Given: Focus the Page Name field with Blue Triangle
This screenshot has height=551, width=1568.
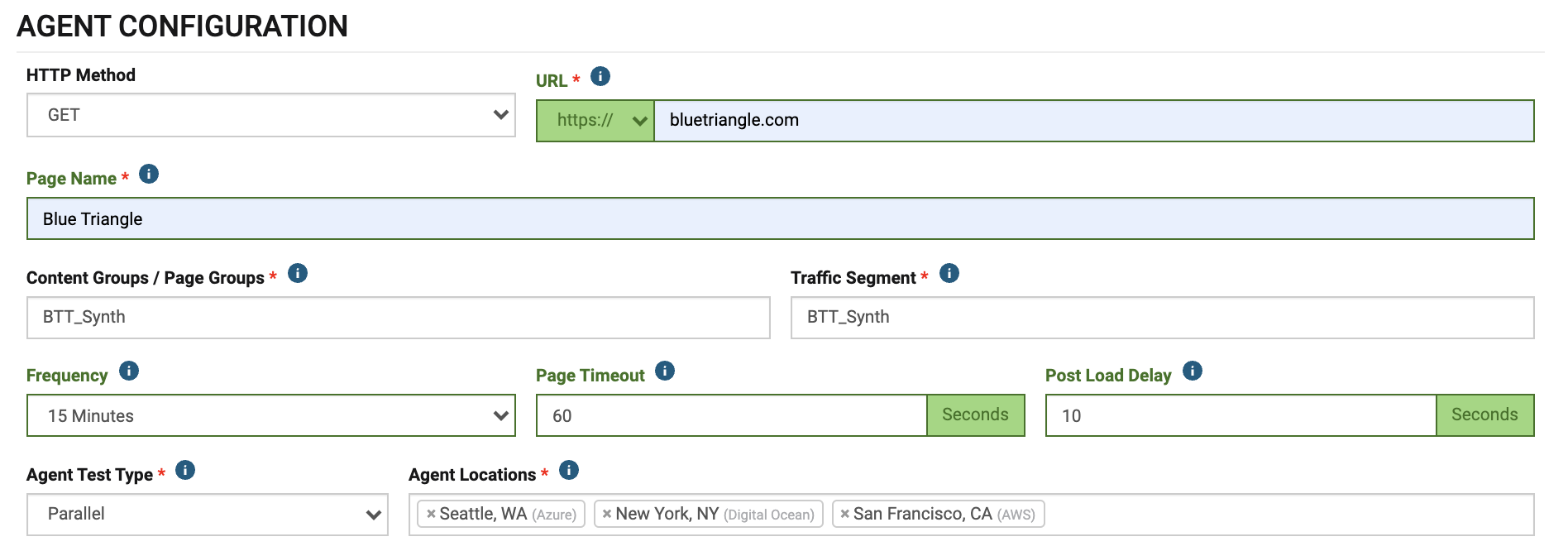Looking at the screenshot, I should click(x=781, y=218).
